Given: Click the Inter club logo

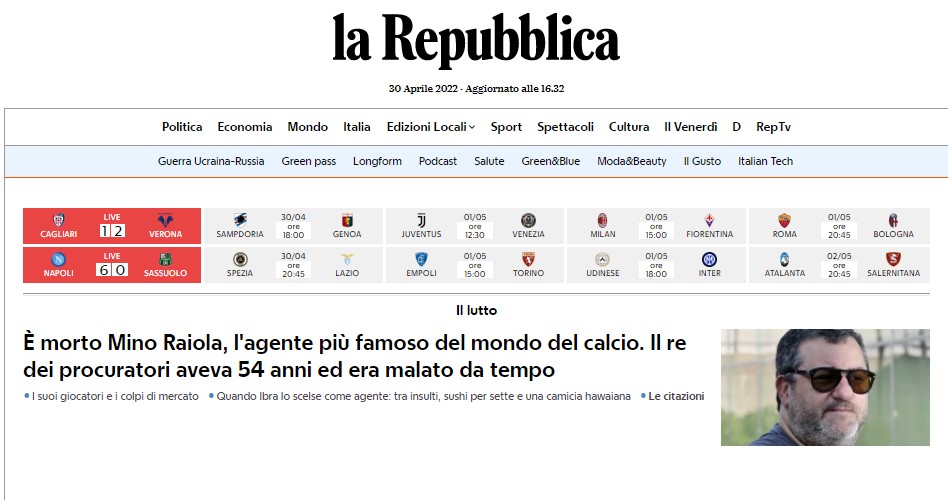Looking at the screenshot, I should click(710, 259).
